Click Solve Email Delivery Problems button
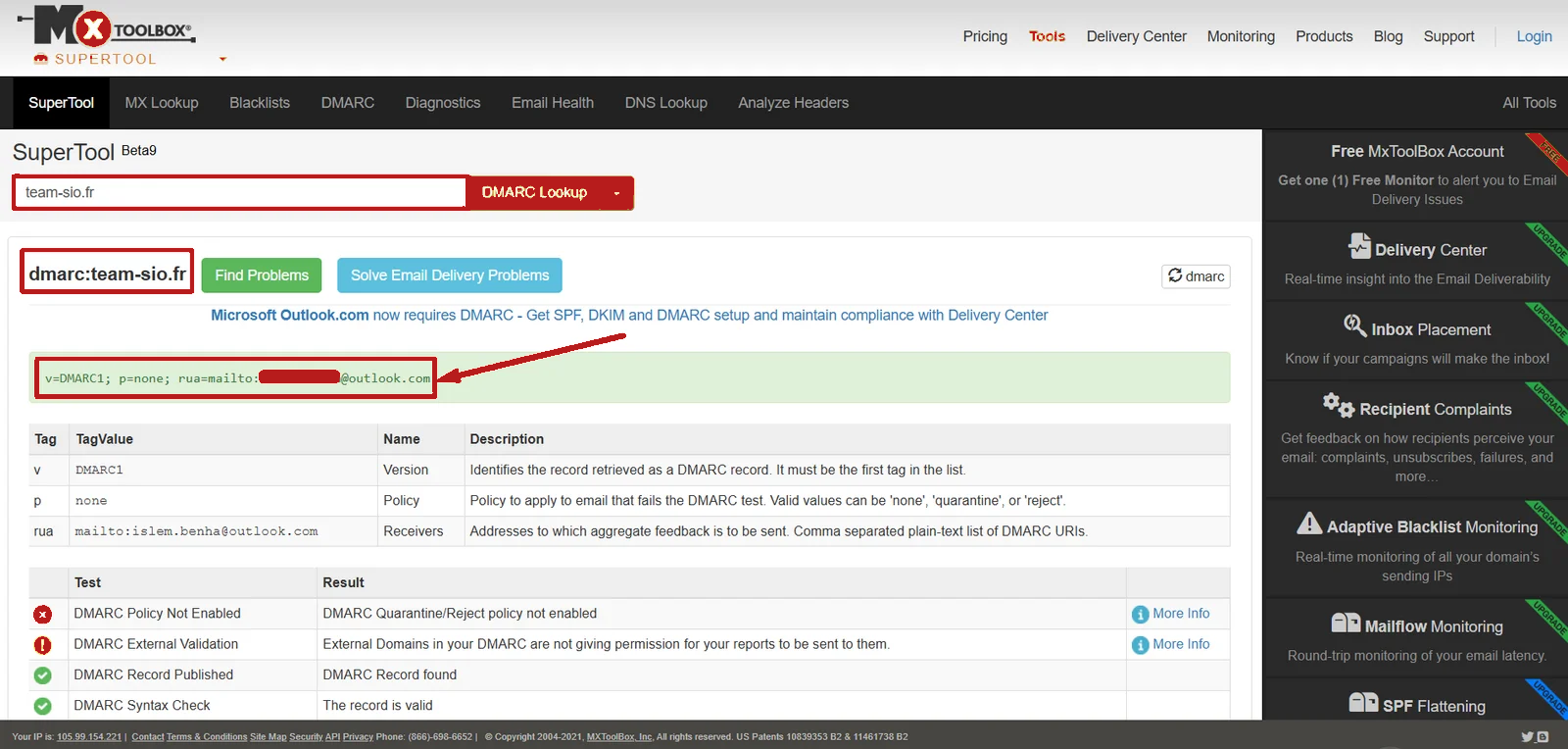The image size is (1568, 749). (x=450, y=275)
